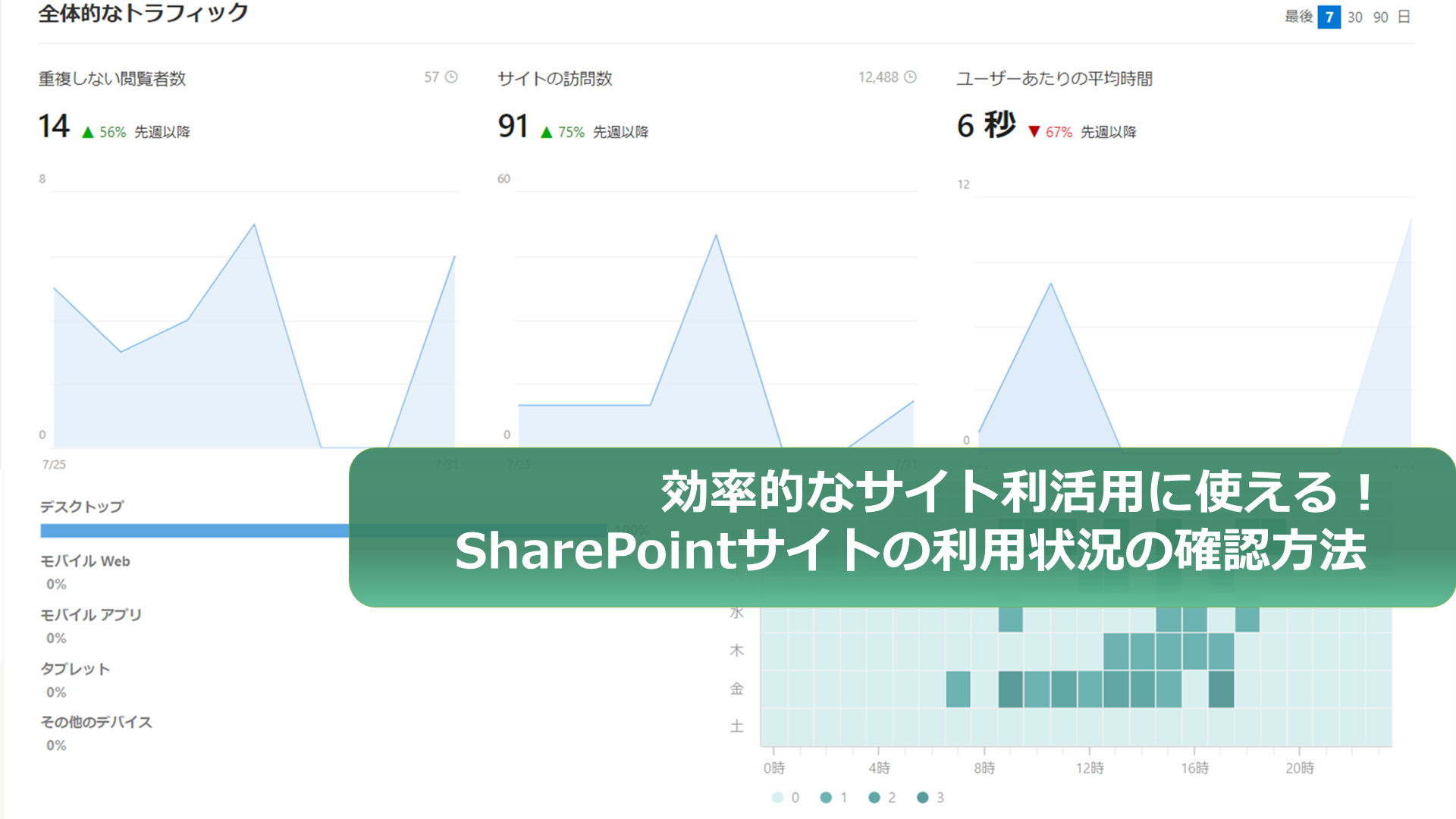
Task: Click the サイトの訪問数 heading
Action: click(x=555, y=79)
